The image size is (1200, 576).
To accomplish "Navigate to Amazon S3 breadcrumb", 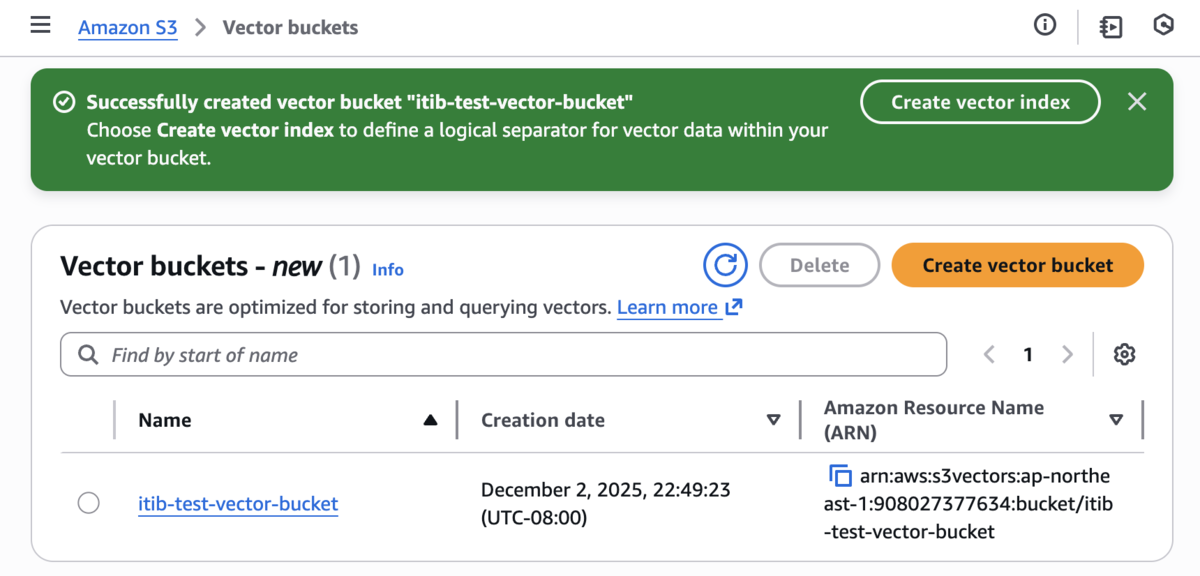I will click(x=128, y=27).
